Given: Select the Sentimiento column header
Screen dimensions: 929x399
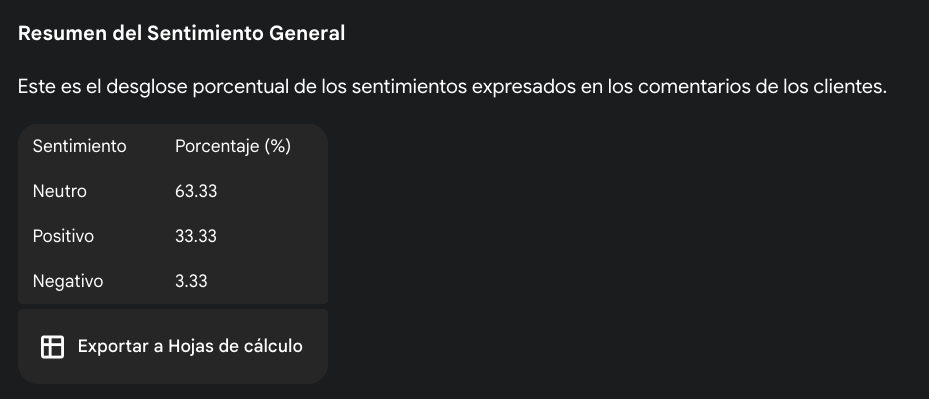Looking at the screenshot, I should pyautogui.click(x=79, y=146).
